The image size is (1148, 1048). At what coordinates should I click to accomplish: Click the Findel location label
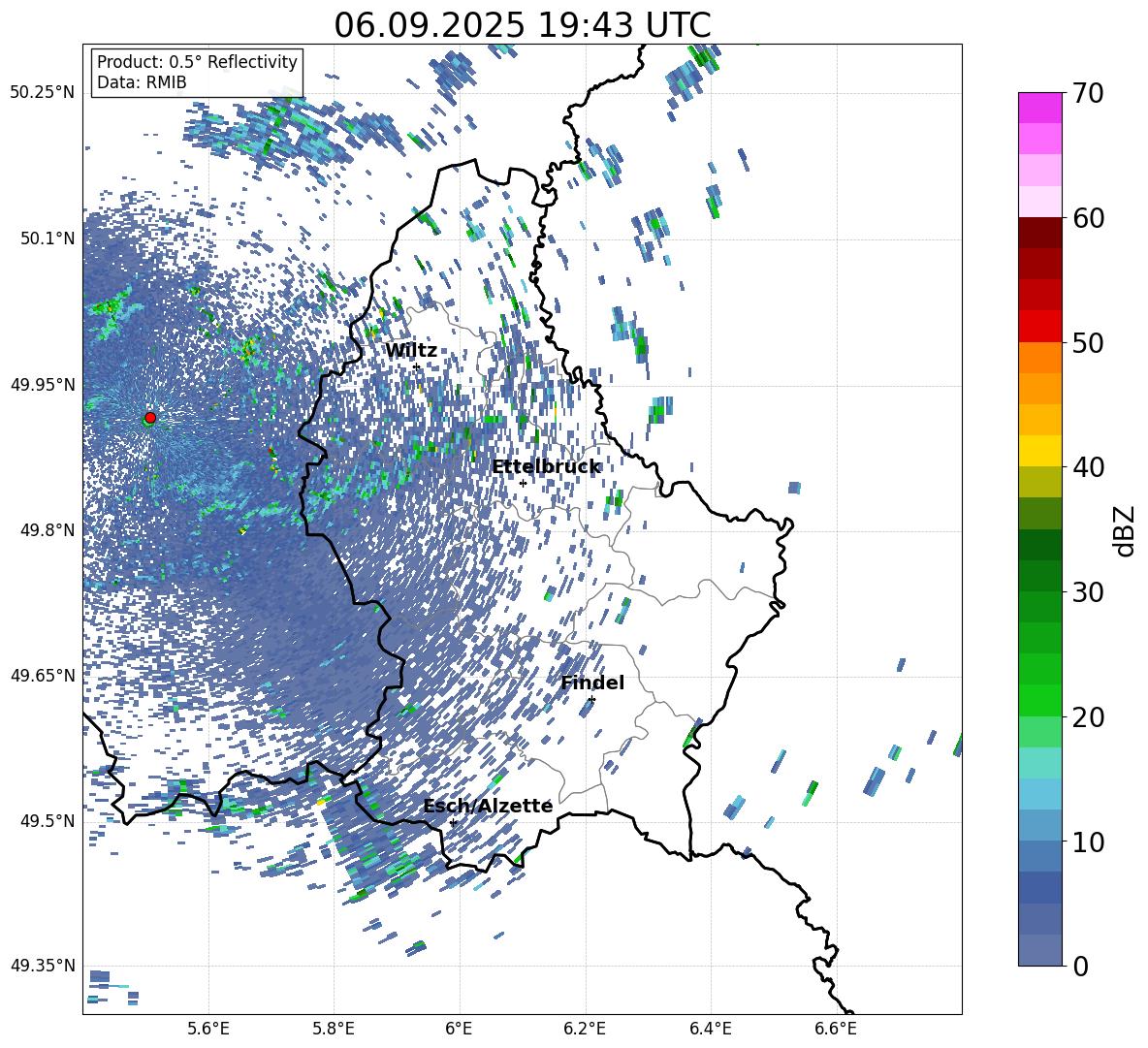[592, 683]
